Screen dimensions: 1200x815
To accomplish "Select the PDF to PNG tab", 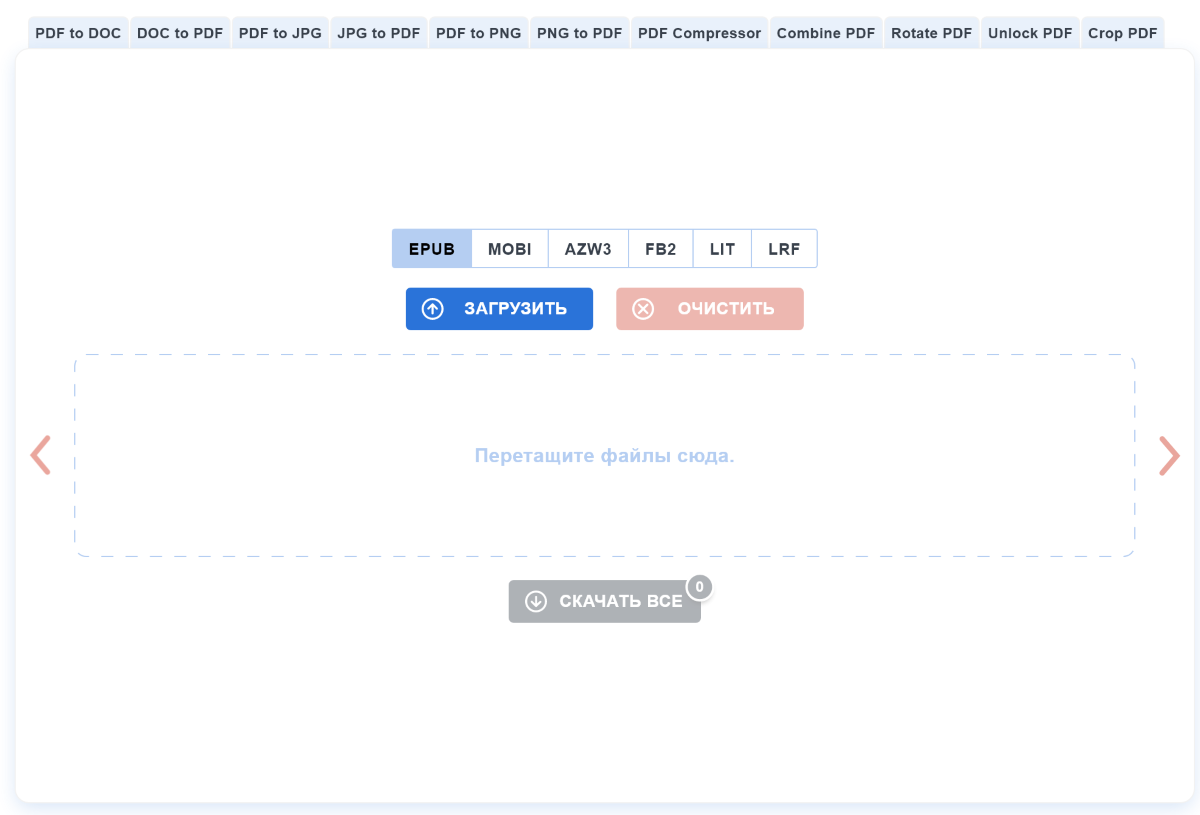I will click(479, 33).
